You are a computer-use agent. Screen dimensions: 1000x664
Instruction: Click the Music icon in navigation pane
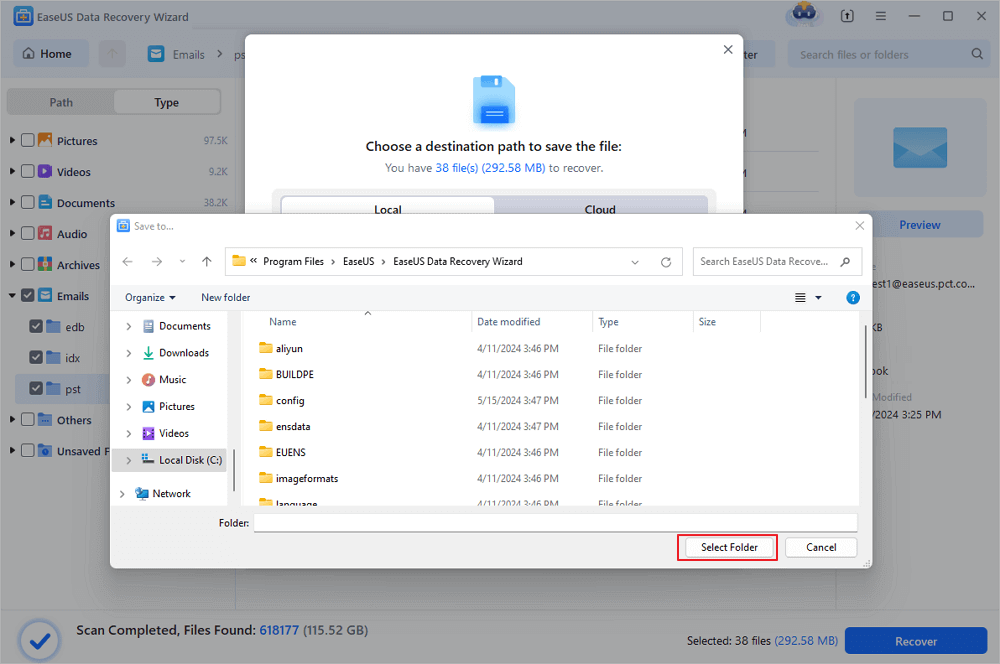tap(148, 380)
